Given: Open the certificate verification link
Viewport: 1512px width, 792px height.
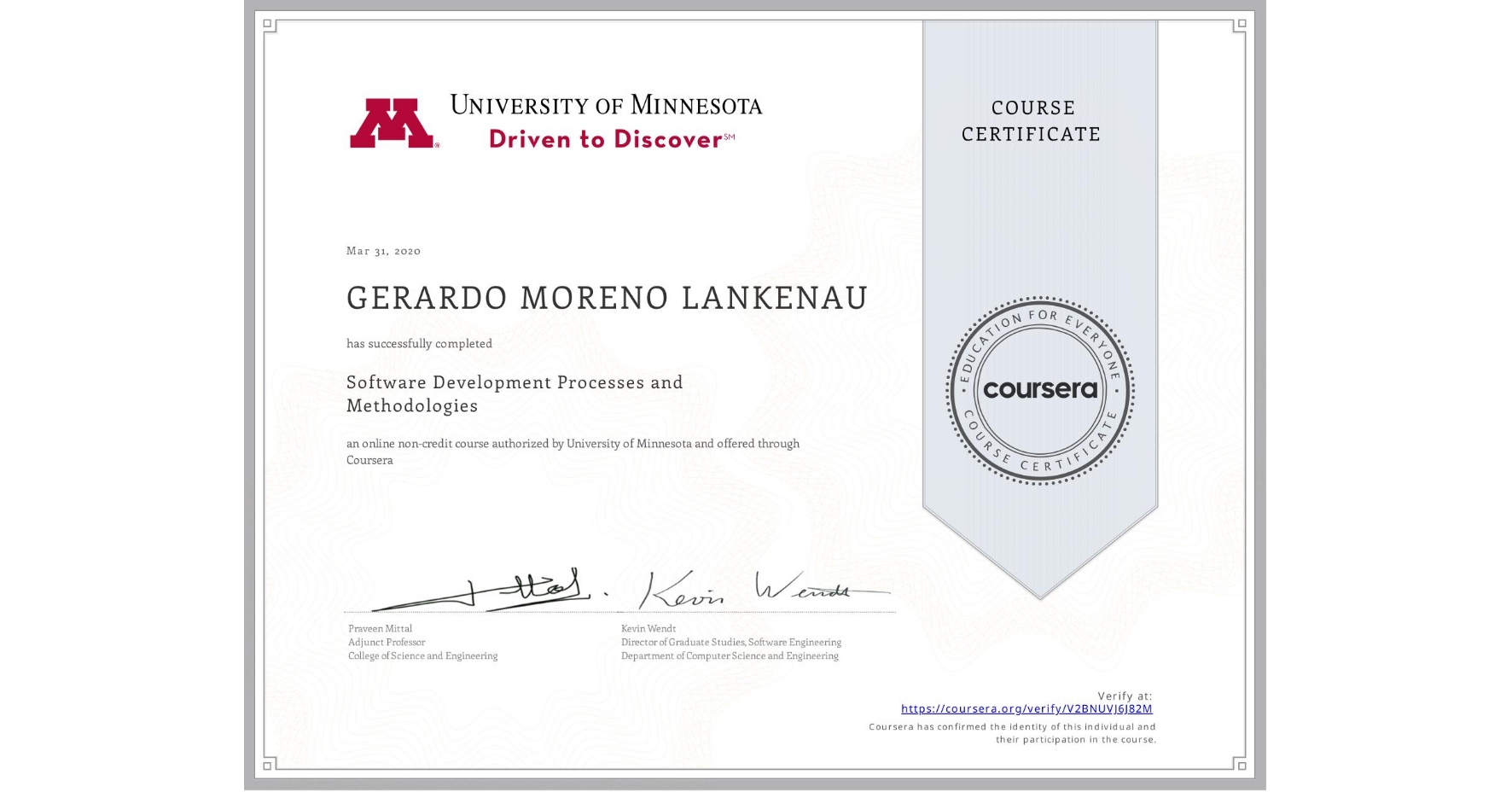Looking at the screenshot, I should pyautogui.click(x=1026, y=708).
